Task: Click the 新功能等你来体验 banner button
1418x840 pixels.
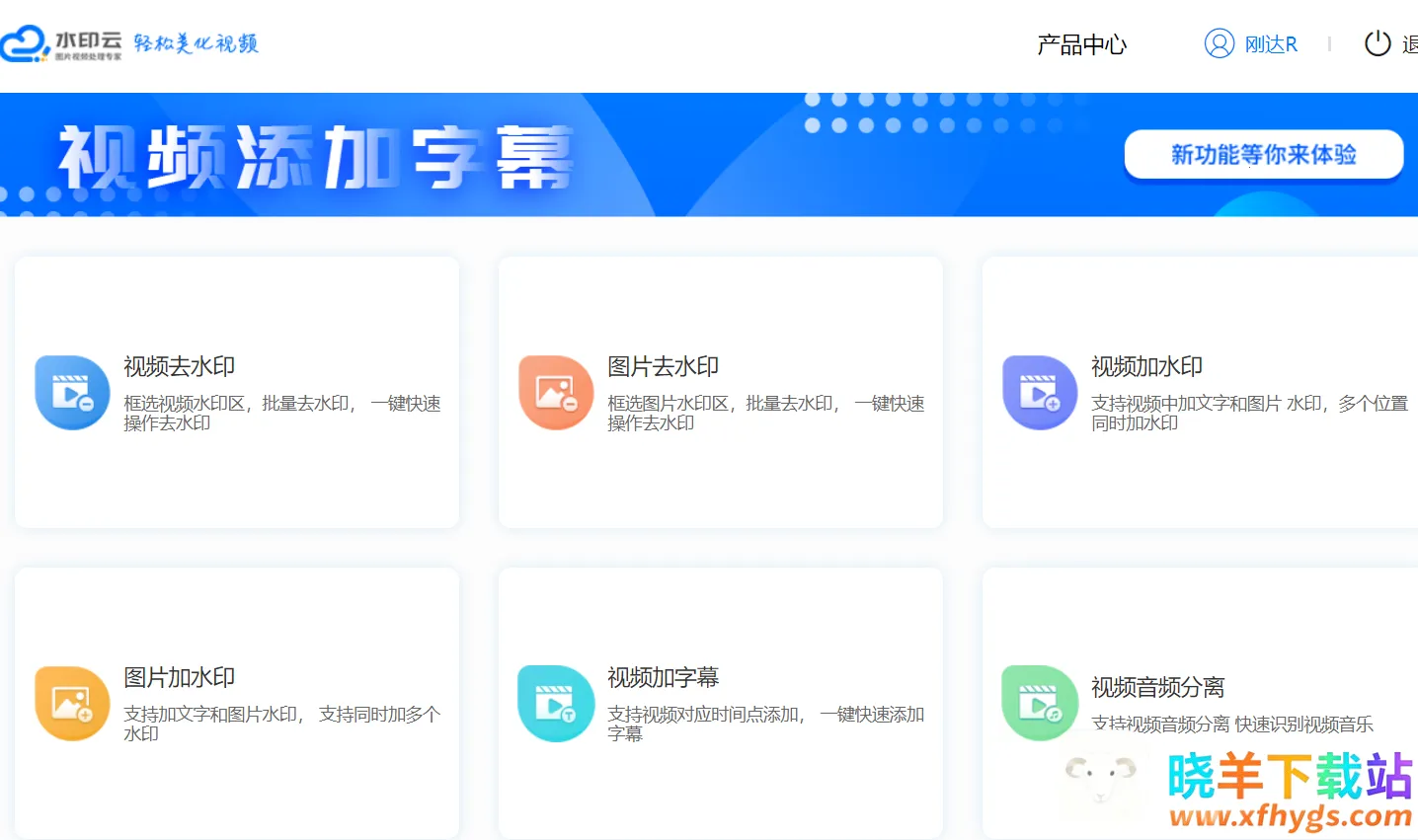Action: pos(1263,155)
